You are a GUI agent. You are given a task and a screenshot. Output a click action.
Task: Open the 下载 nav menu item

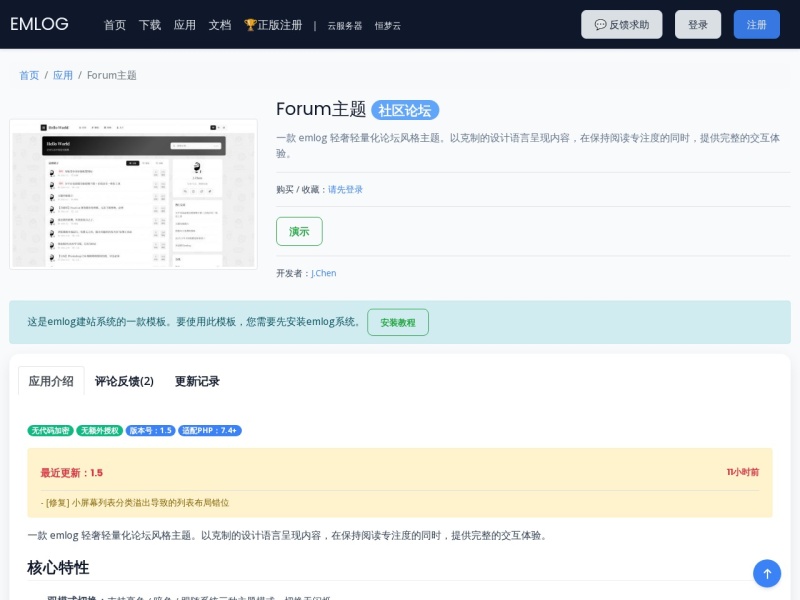point(150,25)
